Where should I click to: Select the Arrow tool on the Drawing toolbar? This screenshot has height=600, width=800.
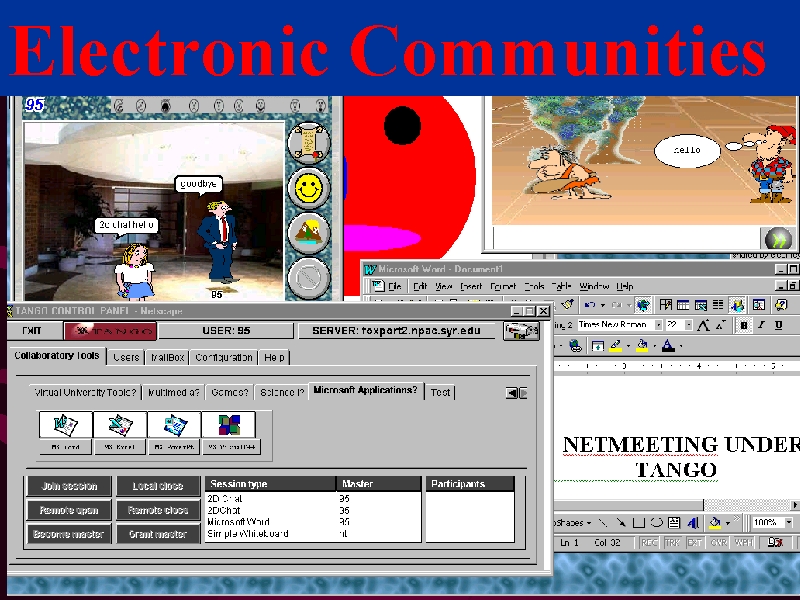pyautogui.click(x=621, y=522)
